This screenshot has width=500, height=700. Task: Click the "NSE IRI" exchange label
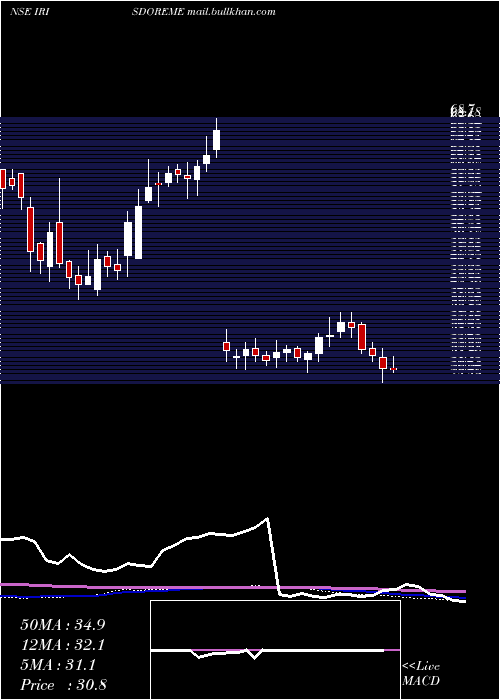29,12
